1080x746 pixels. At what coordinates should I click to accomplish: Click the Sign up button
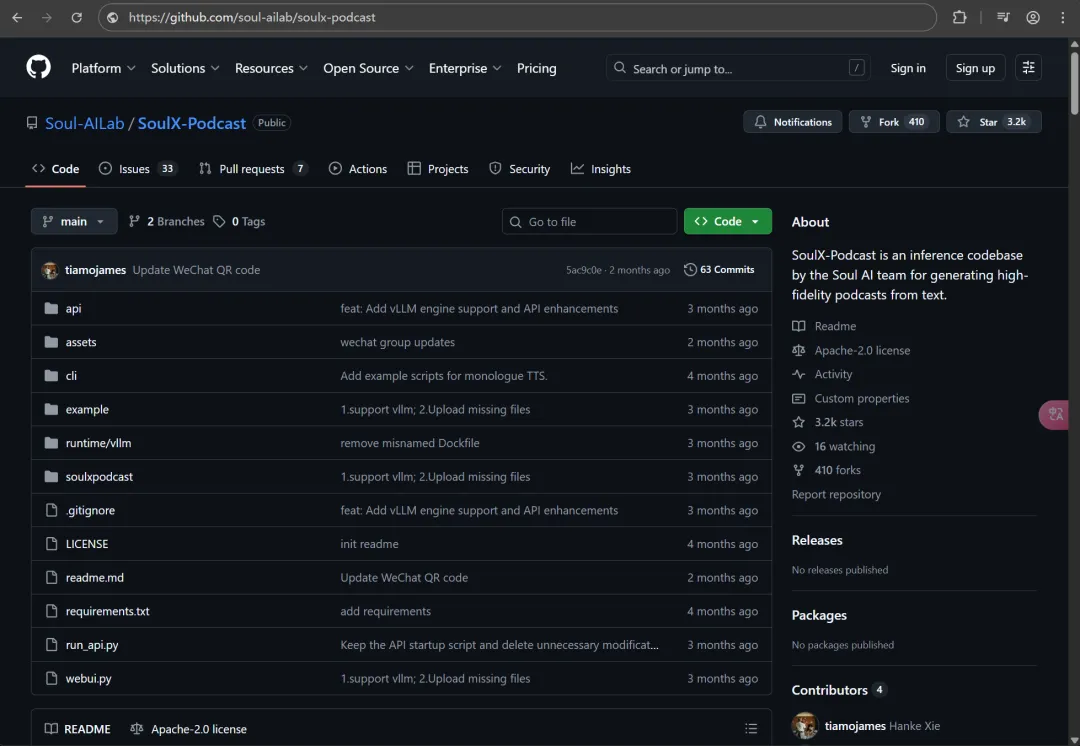pos(975,68)
